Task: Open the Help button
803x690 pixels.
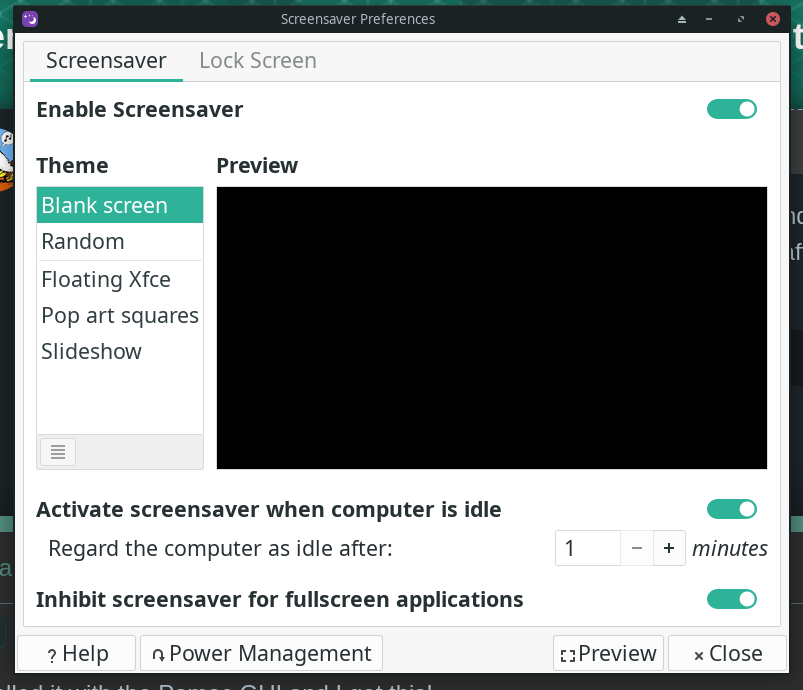Action: pos(77,654)
